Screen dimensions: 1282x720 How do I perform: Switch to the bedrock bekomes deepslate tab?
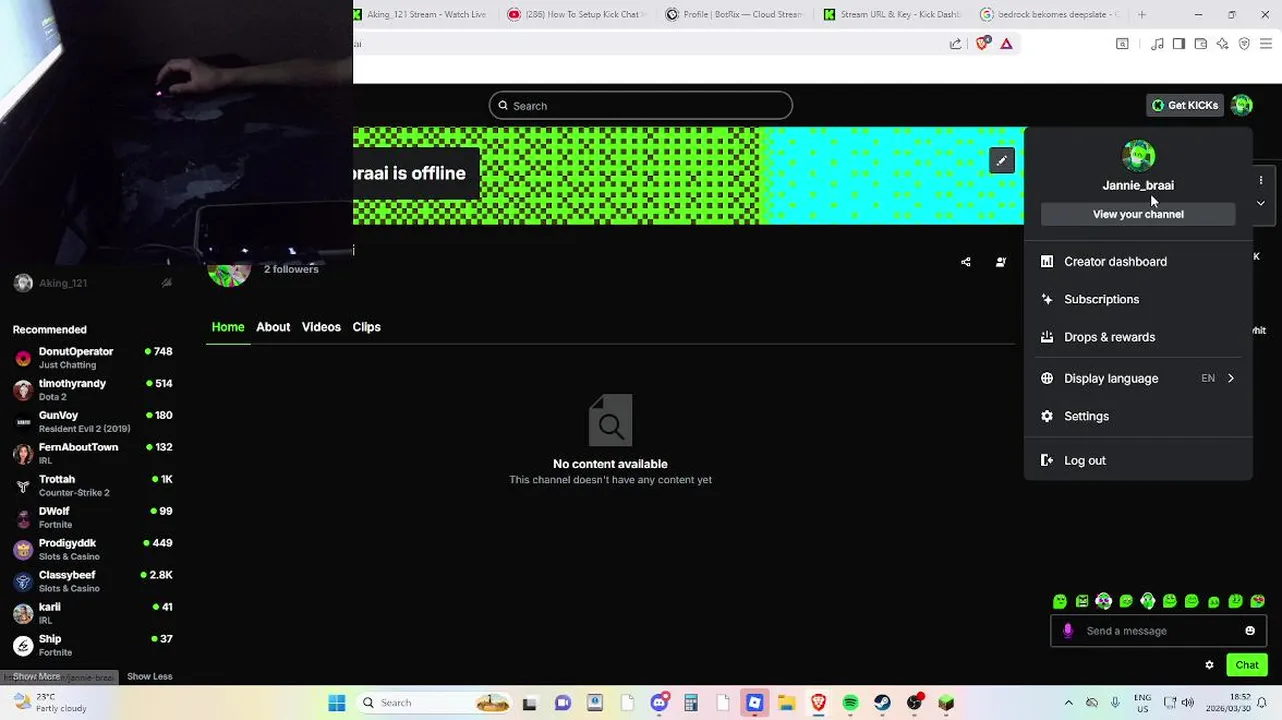(1051, 15)
